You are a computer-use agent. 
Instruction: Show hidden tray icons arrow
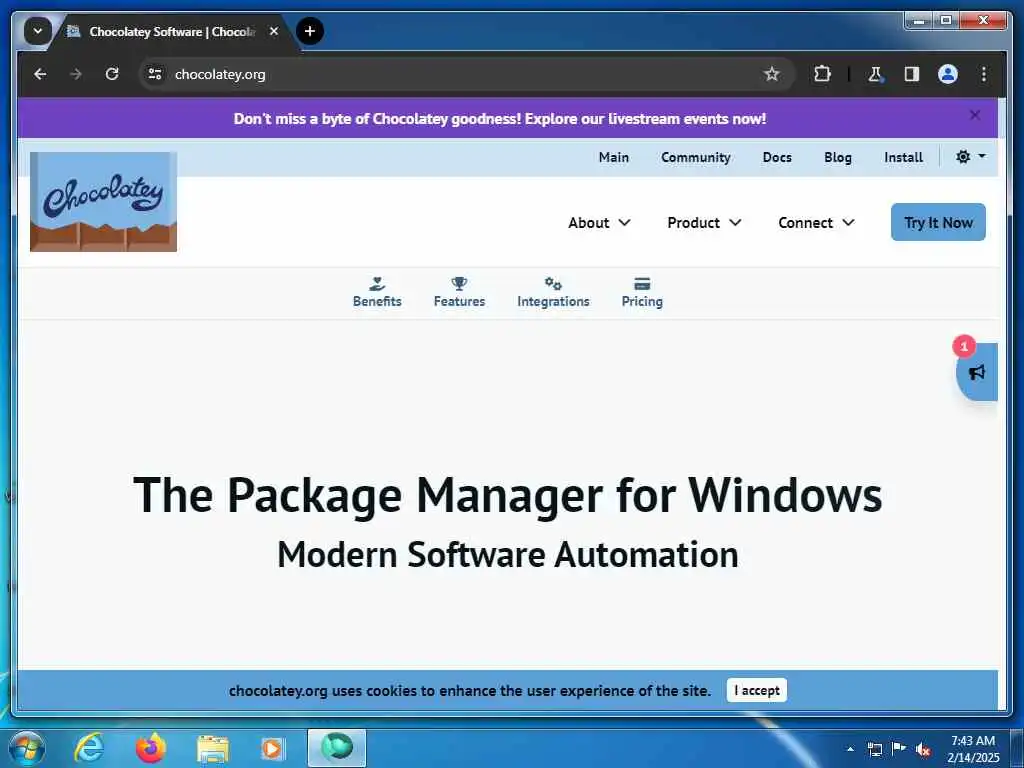pyautogui.click(x=850, y=749)
